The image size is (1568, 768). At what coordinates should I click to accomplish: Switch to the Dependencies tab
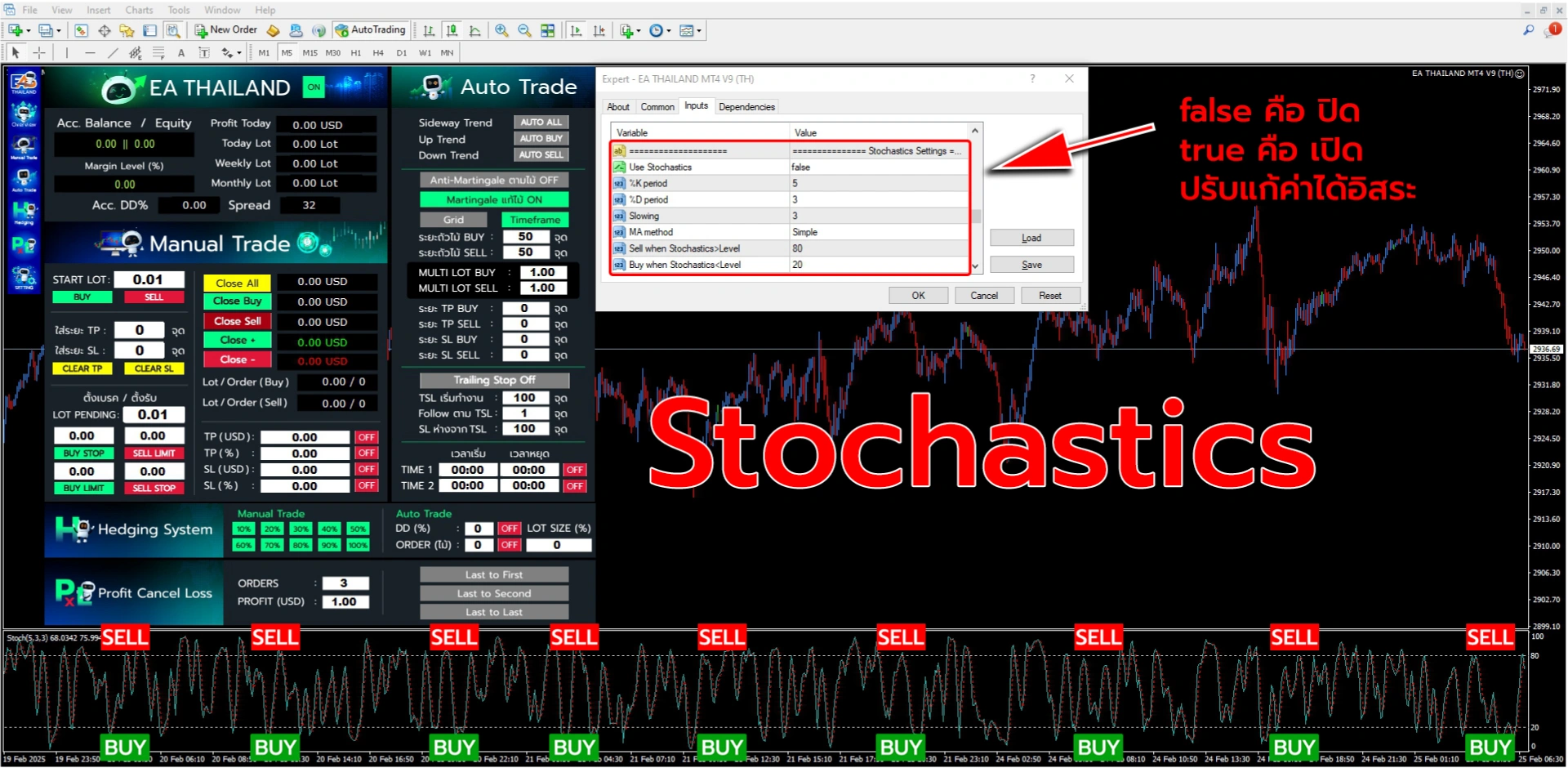746,107
